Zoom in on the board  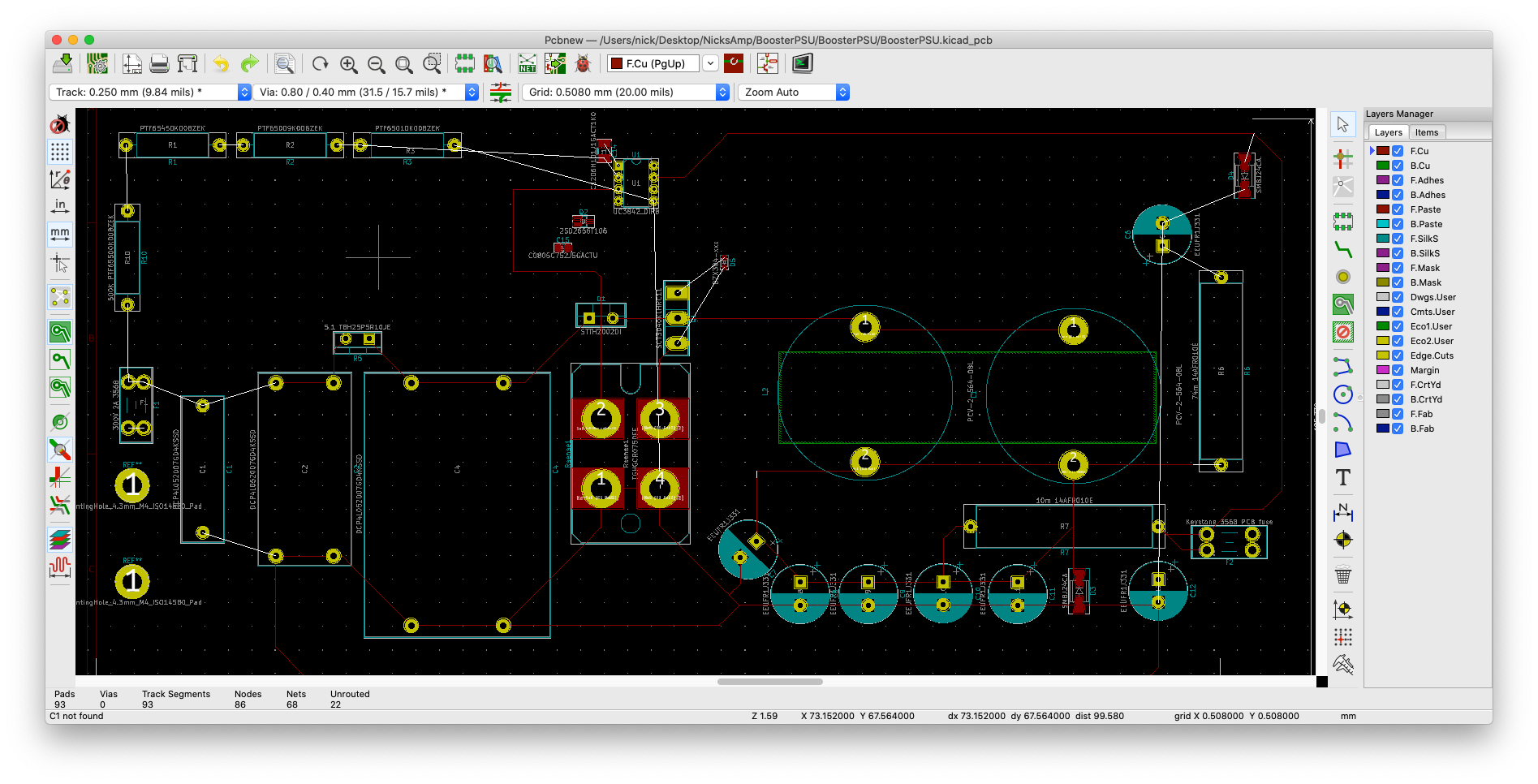pos(348,63)
